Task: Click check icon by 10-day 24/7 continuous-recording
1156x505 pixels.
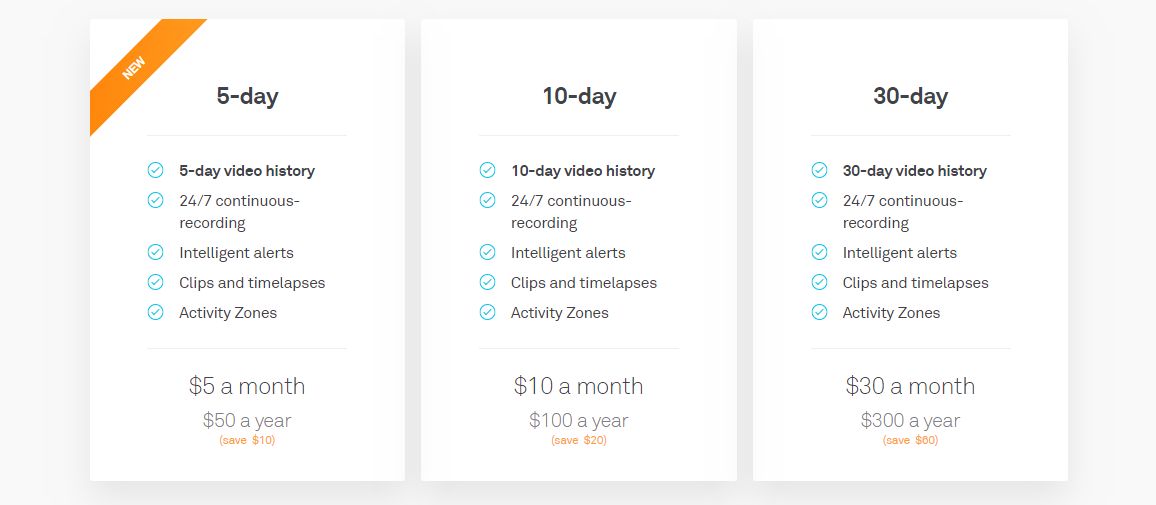Action: click(487, 200)
